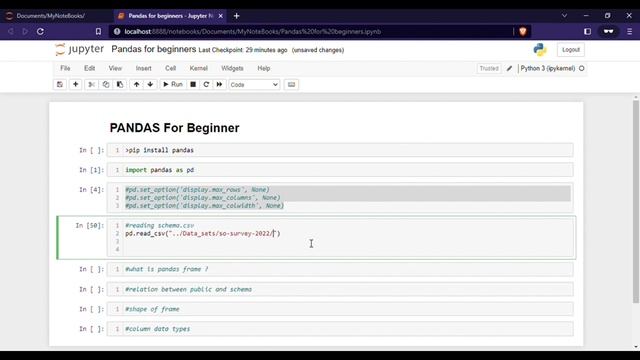640x360 pixels.
Task: Click the browser address bar URL
Action: [x=253, y=31]
